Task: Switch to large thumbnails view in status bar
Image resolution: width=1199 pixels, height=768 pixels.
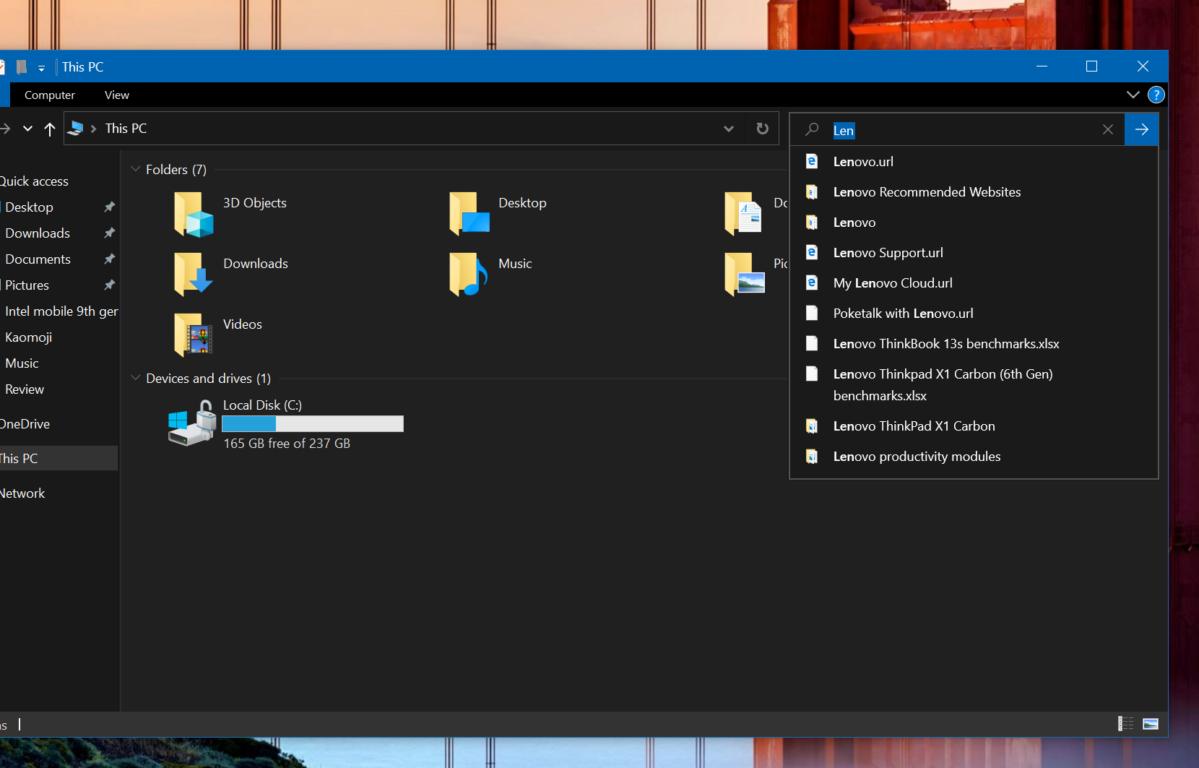Action: [1150, 723]
